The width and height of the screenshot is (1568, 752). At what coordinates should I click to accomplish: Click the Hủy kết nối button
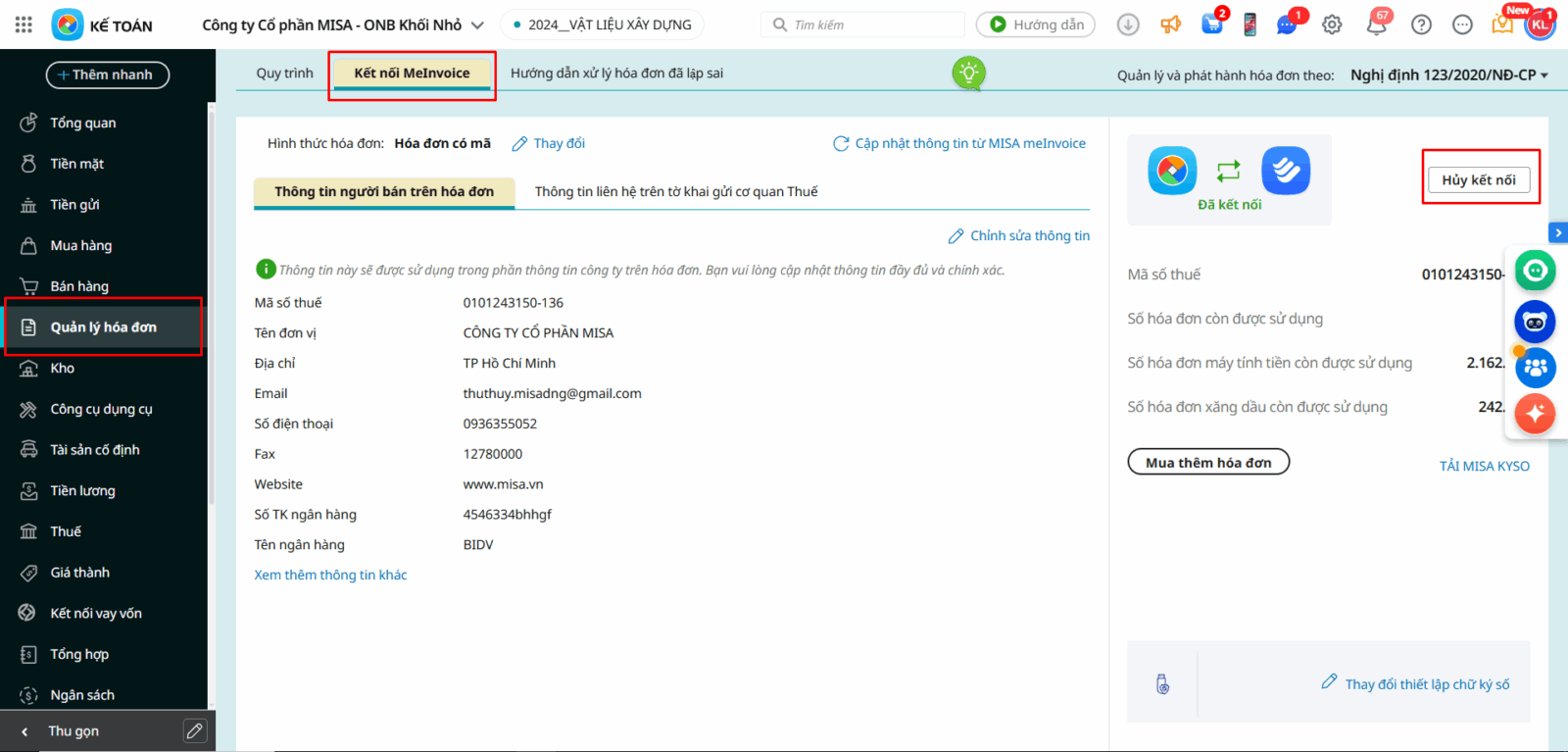[x=1479, y=179]
